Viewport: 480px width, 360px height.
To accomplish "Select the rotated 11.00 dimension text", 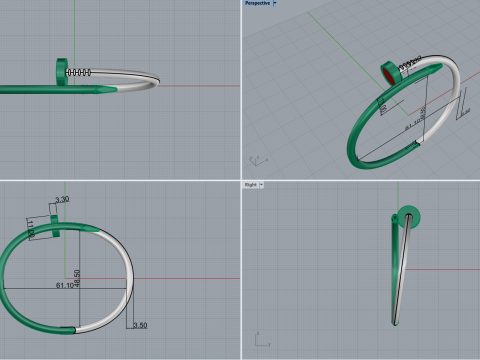I will (30, 229).
